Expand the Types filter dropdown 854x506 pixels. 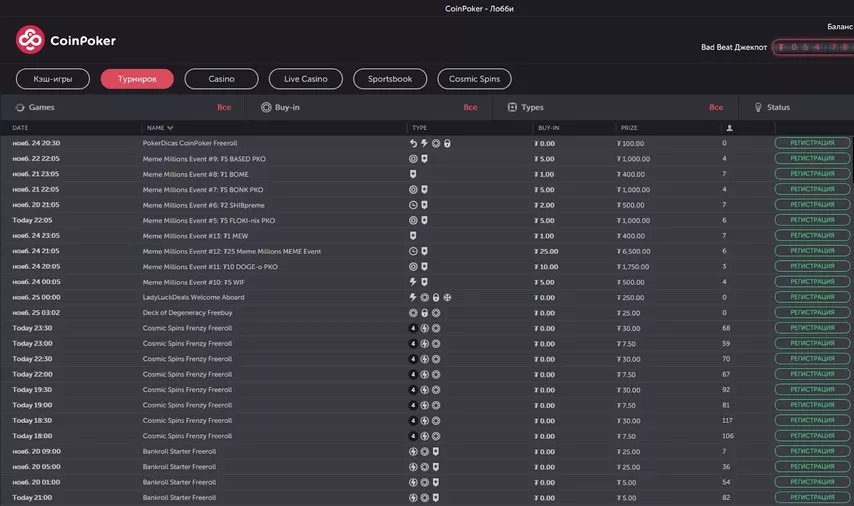tap(615, 107)
